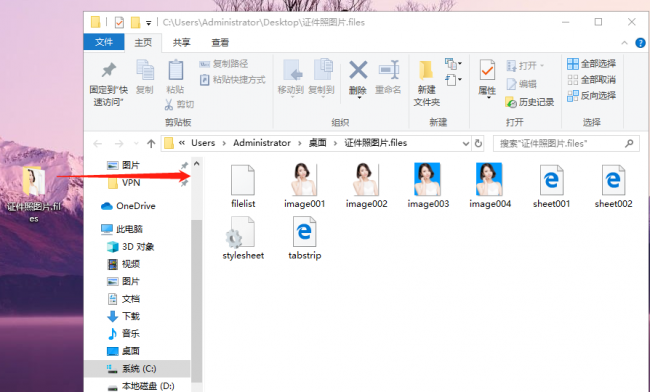
Task: Select the image001 thumbnail
Action: coord(304,186)
